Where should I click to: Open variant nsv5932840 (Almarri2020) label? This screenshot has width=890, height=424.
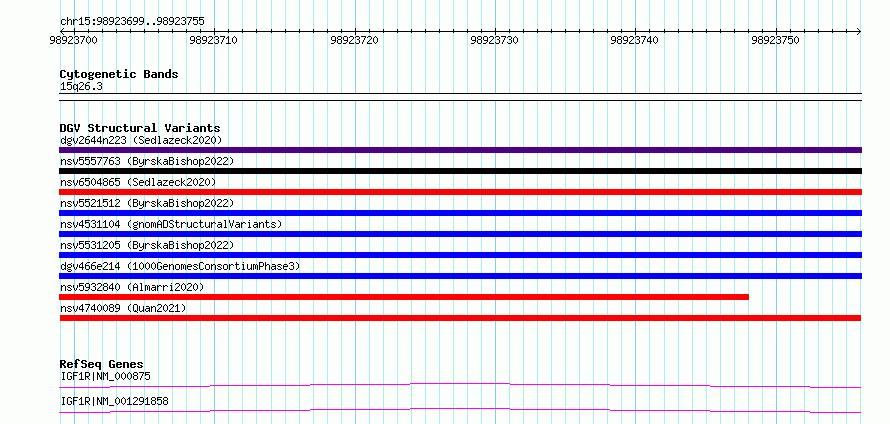coord(132,287)
